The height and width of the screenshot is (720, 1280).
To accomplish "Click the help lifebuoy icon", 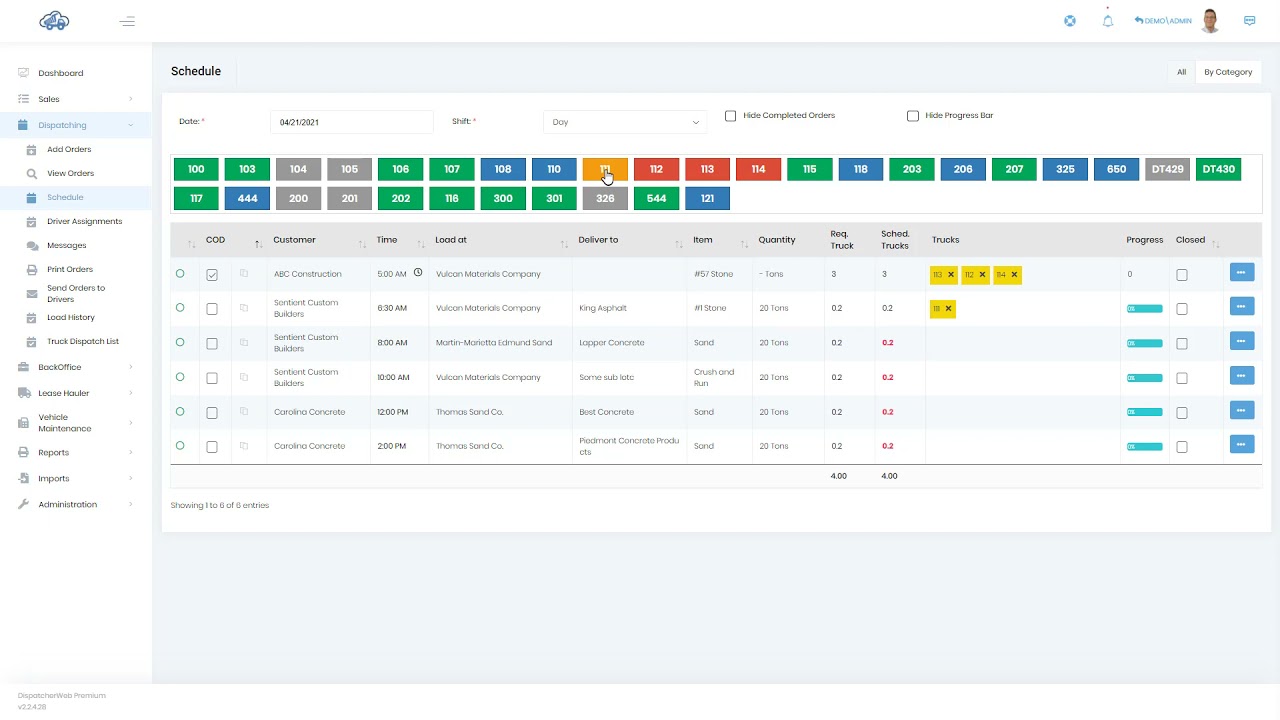I will pos(1070,21).
